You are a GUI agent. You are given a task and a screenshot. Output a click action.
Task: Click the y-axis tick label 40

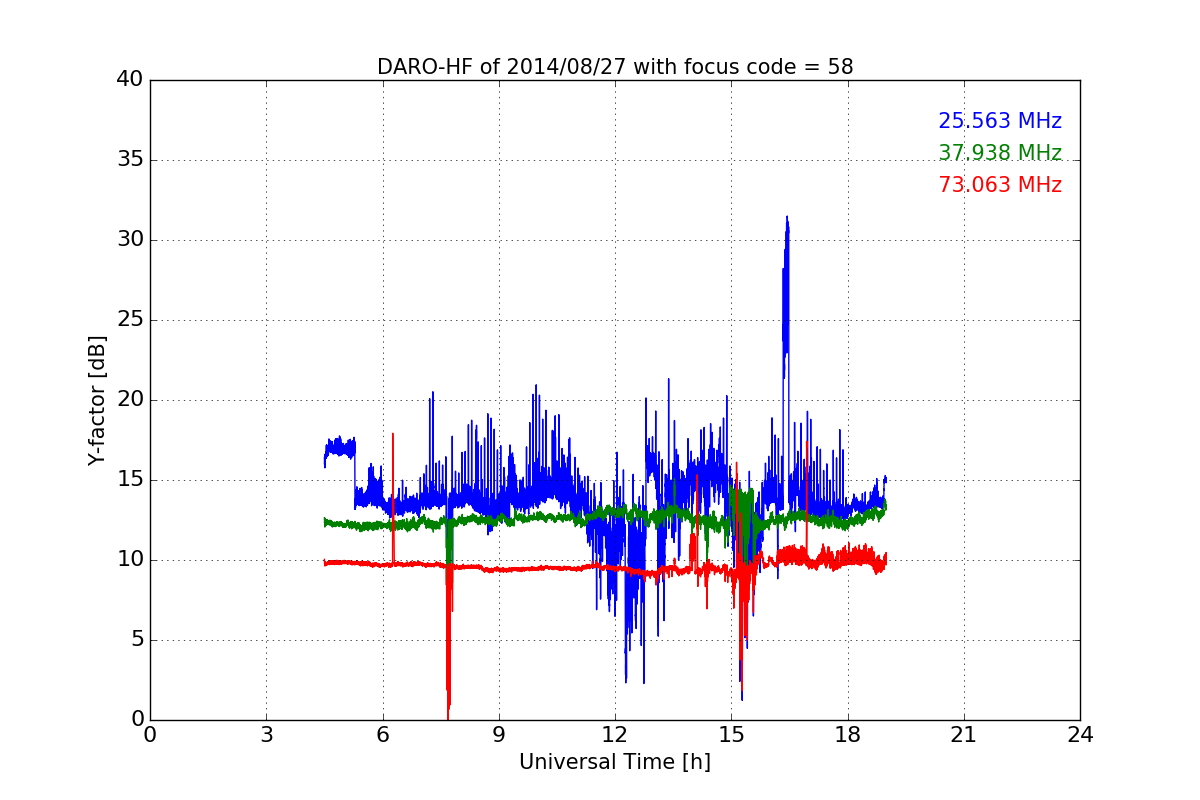tap(129, 80)
